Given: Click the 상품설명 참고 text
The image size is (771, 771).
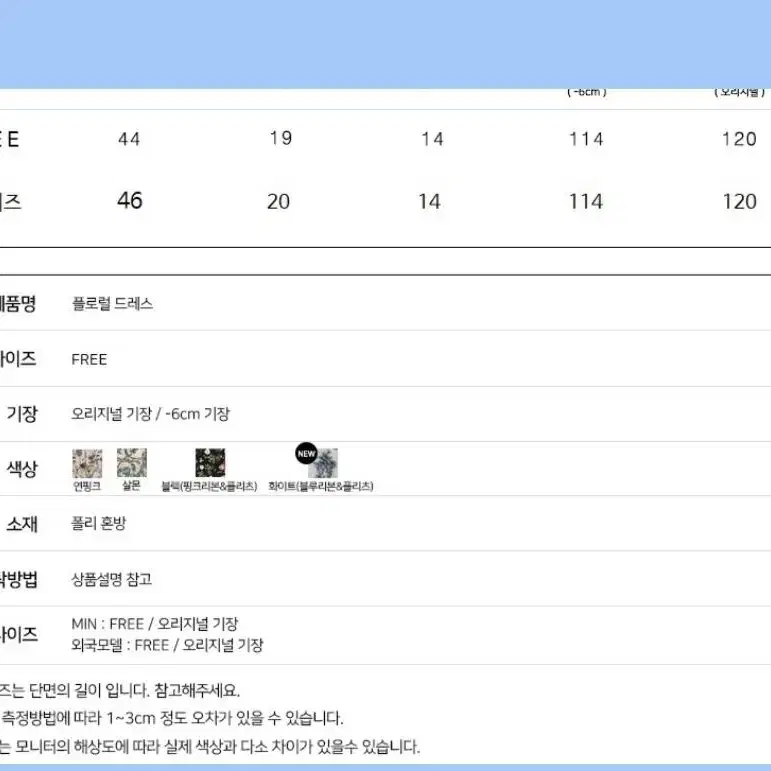Looking at the screenshot, I should pyautogui.click(x=112, y=579).
